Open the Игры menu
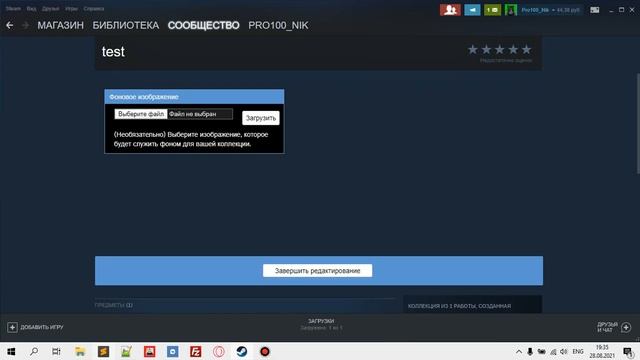Image resolution: width=640 pixels, height=360 pixels. tap(71, 9)
